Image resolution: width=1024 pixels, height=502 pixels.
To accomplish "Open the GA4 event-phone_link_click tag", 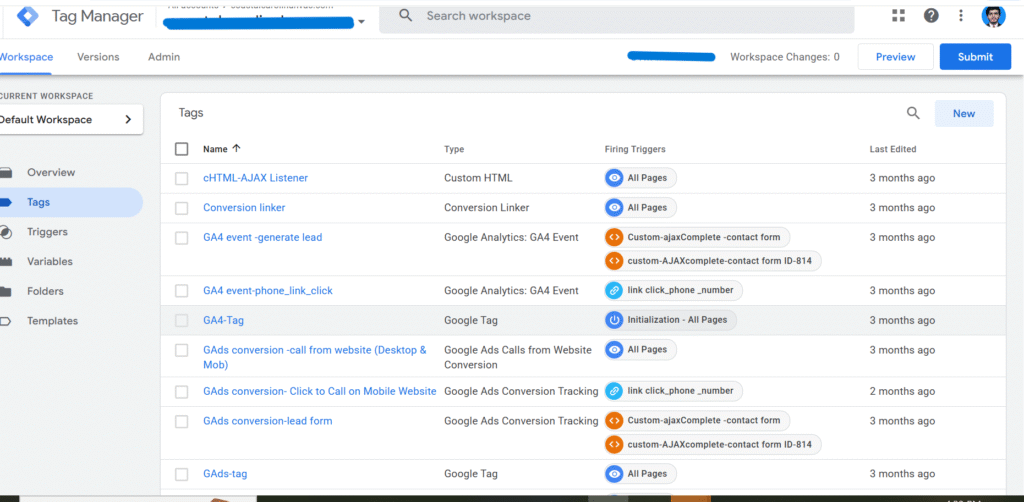I will [x=268, y=290].
